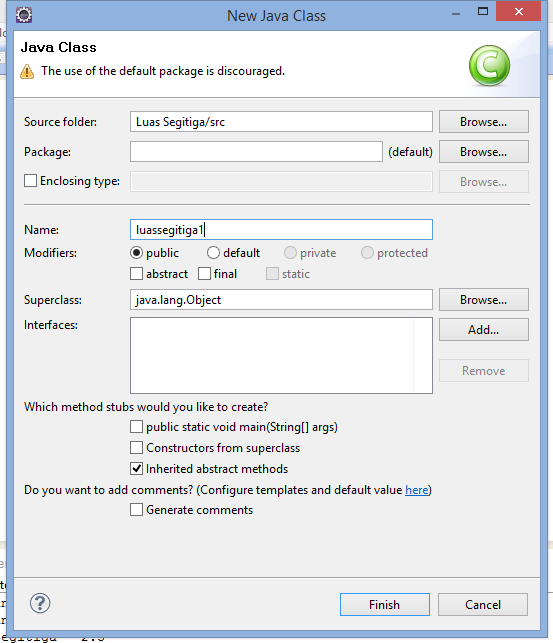
Task: Click the '(default)' package label
Action: coord(410,152)
